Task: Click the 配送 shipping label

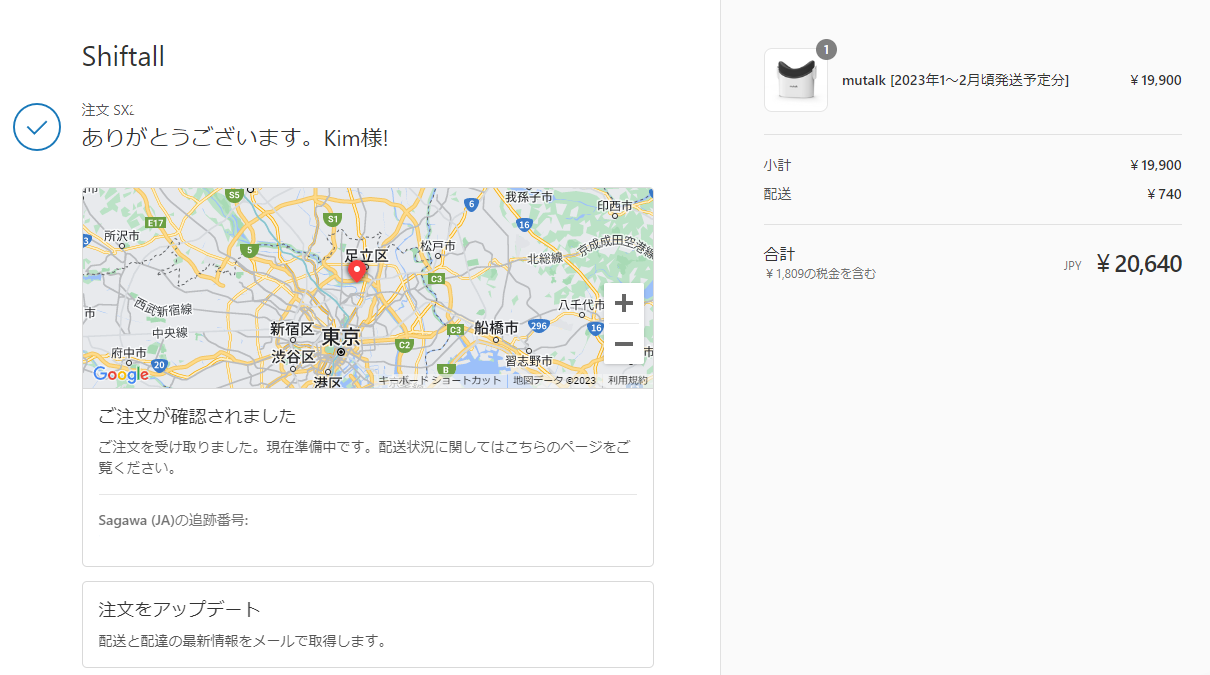Action: coord(777,194)
